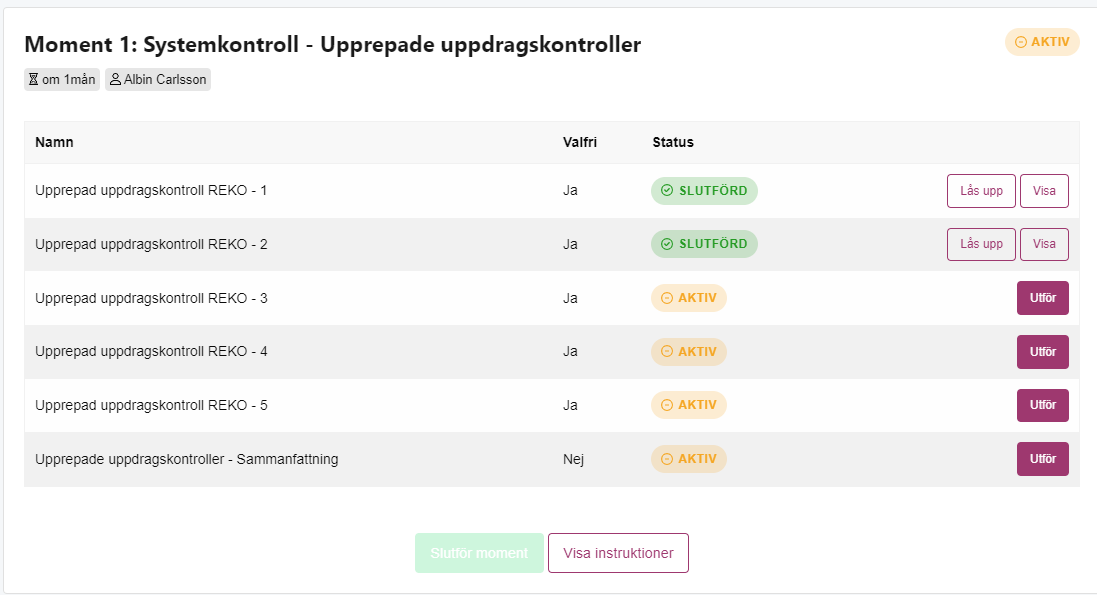
Task: Click the AKTIV icon in the Sammanfattning row
Action: [x=667, y=459]
